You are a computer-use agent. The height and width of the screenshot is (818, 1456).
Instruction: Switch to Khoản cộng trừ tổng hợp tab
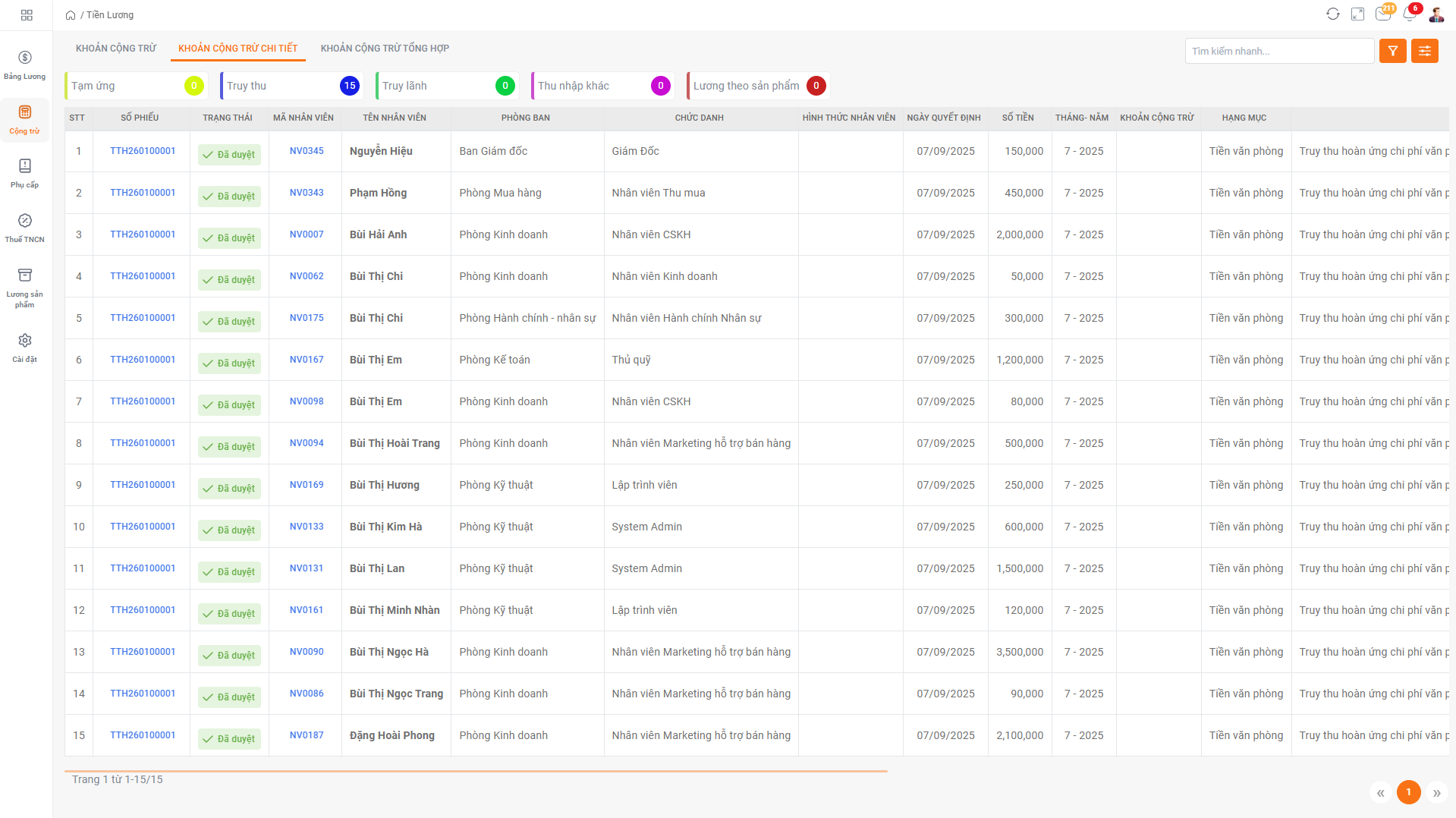(385, 49)
